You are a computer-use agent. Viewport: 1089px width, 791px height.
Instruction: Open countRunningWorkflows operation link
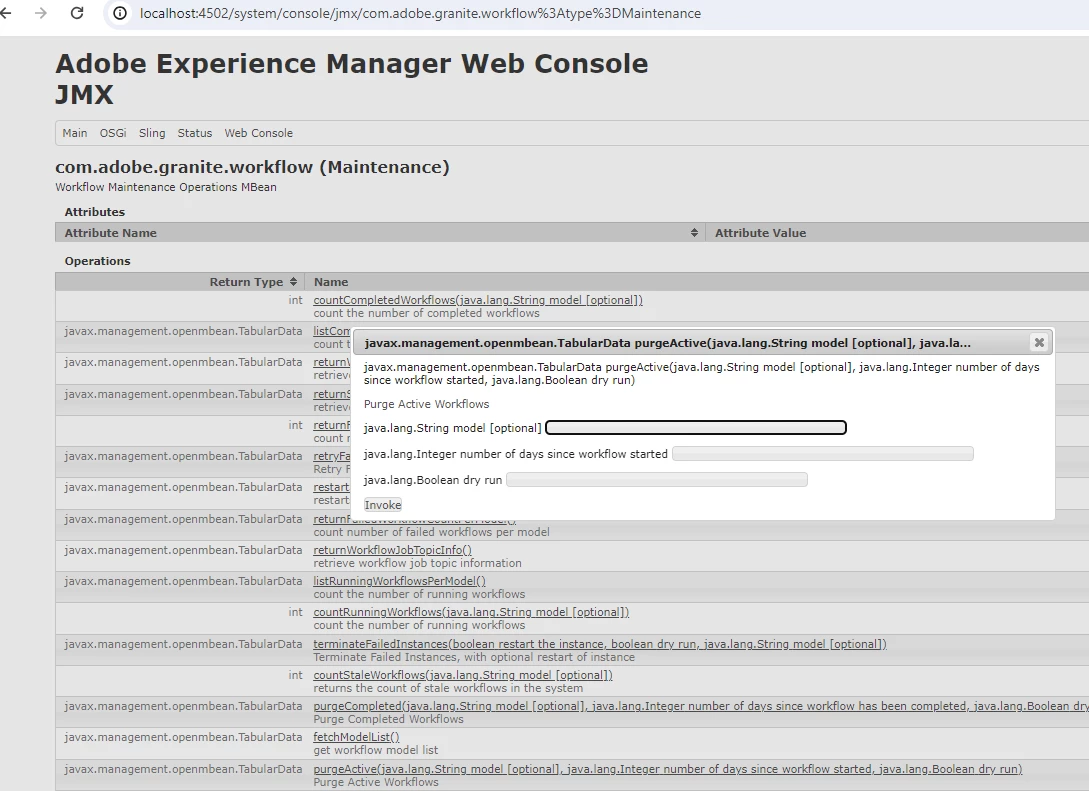[x=471, y=612]
